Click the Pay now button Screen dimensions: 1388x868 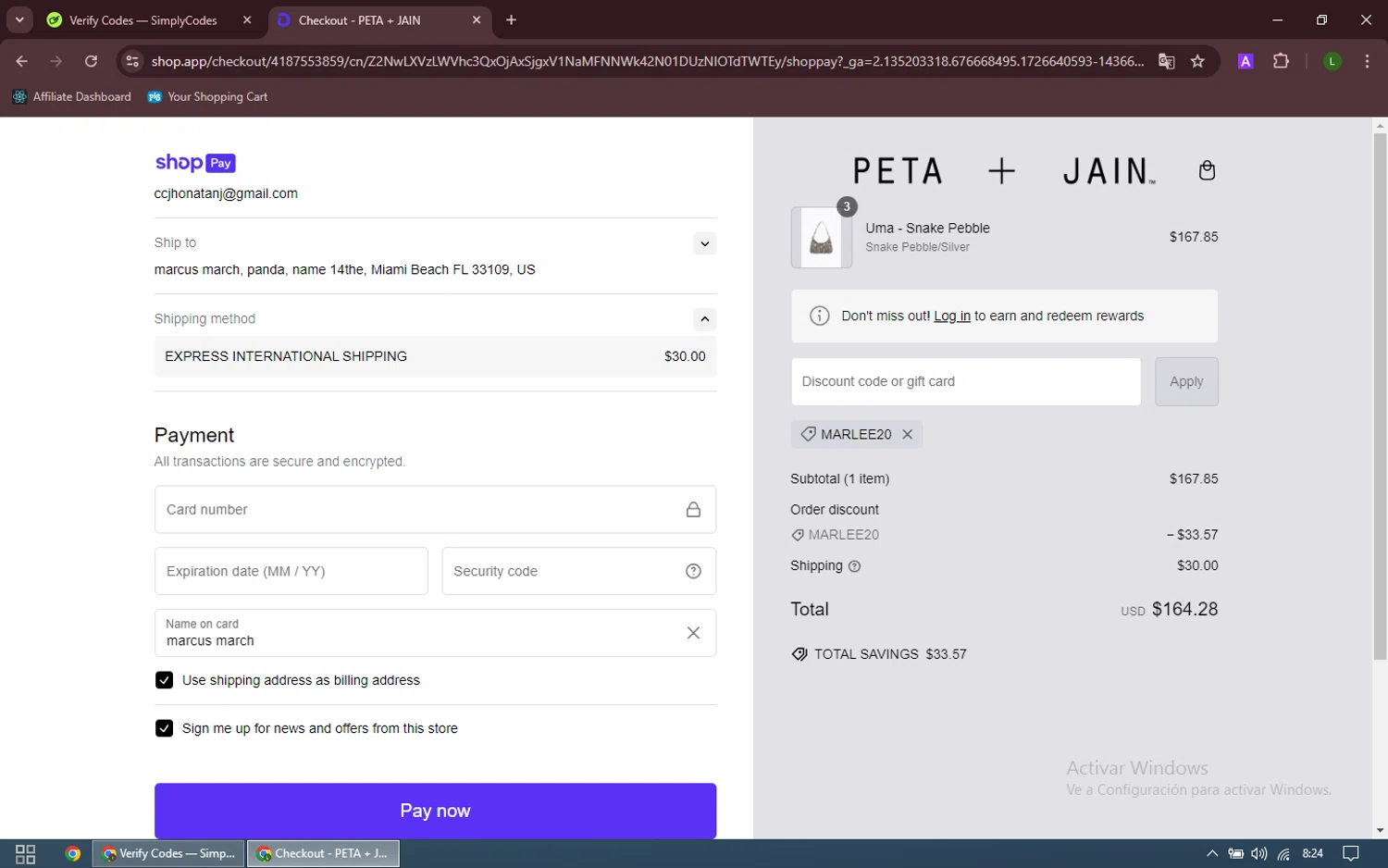(435, 811)
